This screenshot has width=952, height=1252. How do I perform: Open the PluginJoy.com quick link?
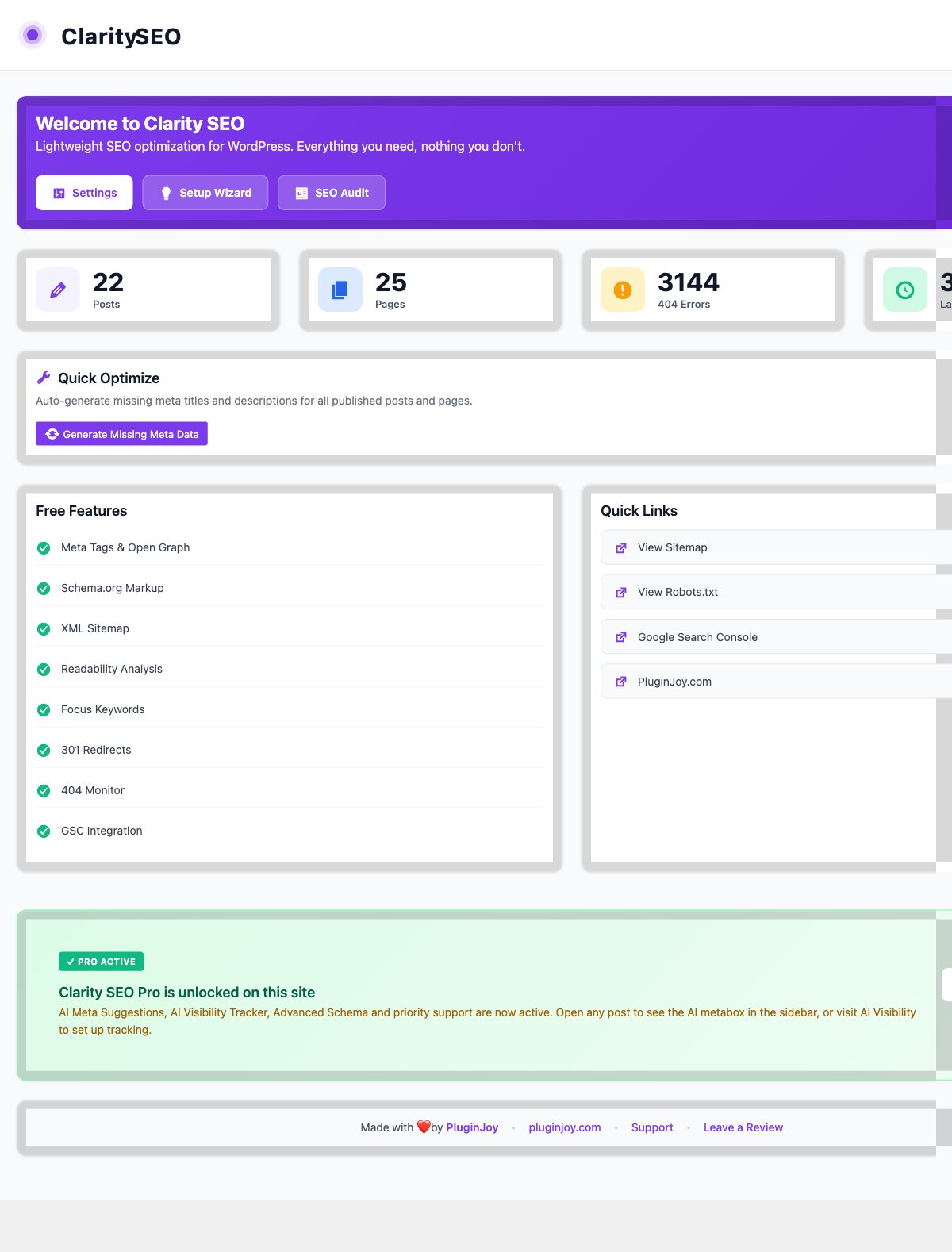776,682
